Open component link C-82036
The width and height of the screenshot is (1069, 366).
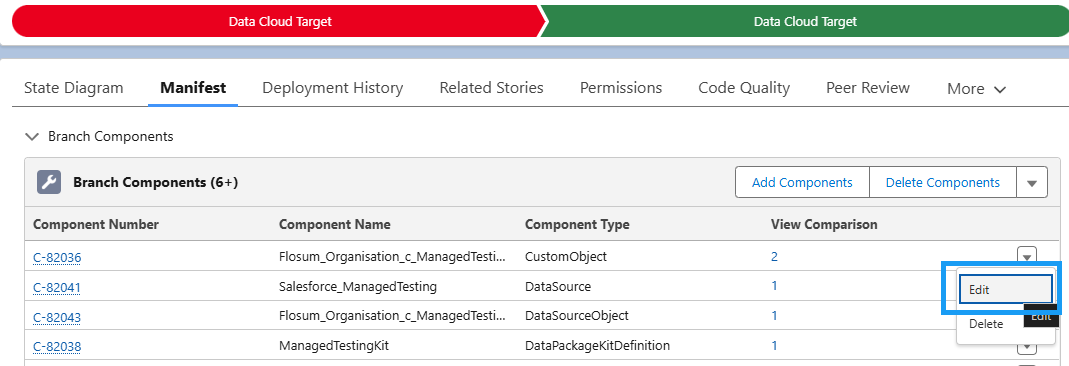click(57, 257)
